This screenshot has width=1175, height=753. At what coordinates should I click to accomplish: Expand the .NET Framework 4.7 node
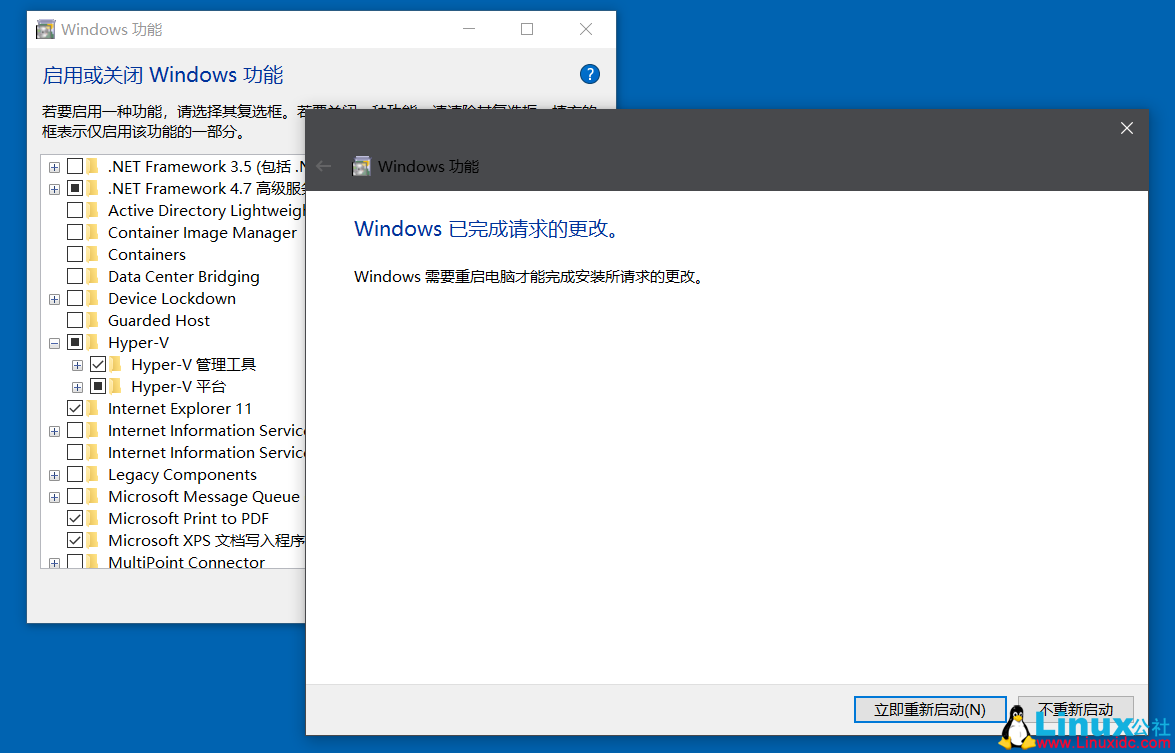click(x=54, y=190)
